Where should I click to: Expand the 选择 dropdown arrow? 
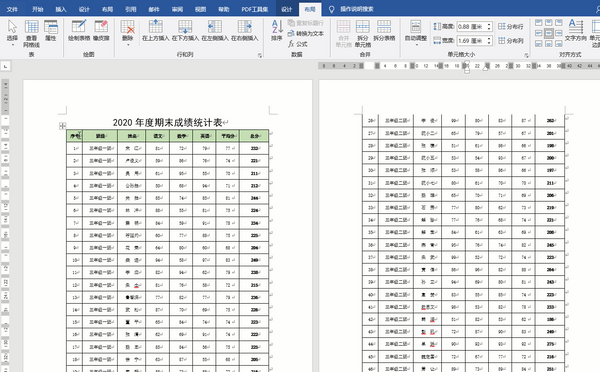[x=12, y=45]
